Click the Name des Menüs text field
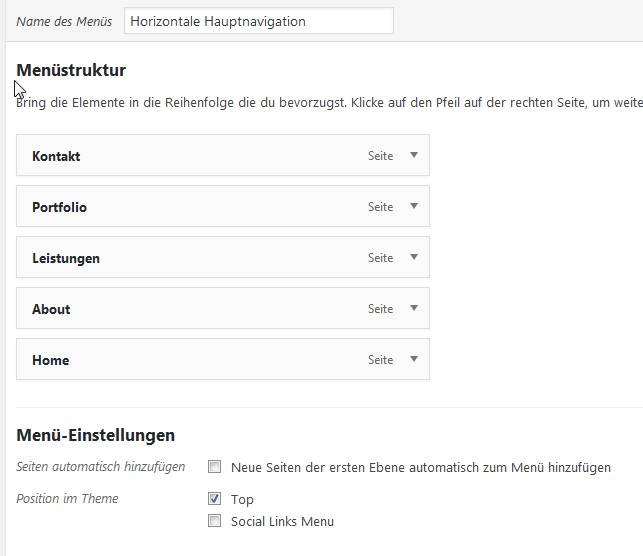The width and height of the screenshot is (643, 556). coord(259,21)
